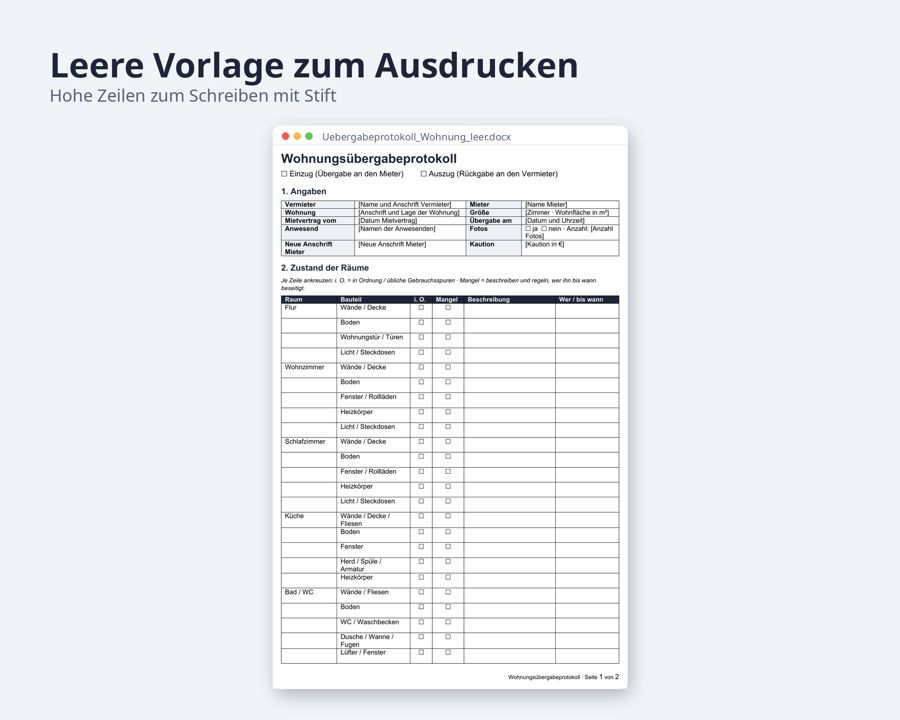Screen dimensions: 900x720
Task: Tick the Mangel box for Schlafzimmer Wände / Decke
Action: click(x=448, y=442)
